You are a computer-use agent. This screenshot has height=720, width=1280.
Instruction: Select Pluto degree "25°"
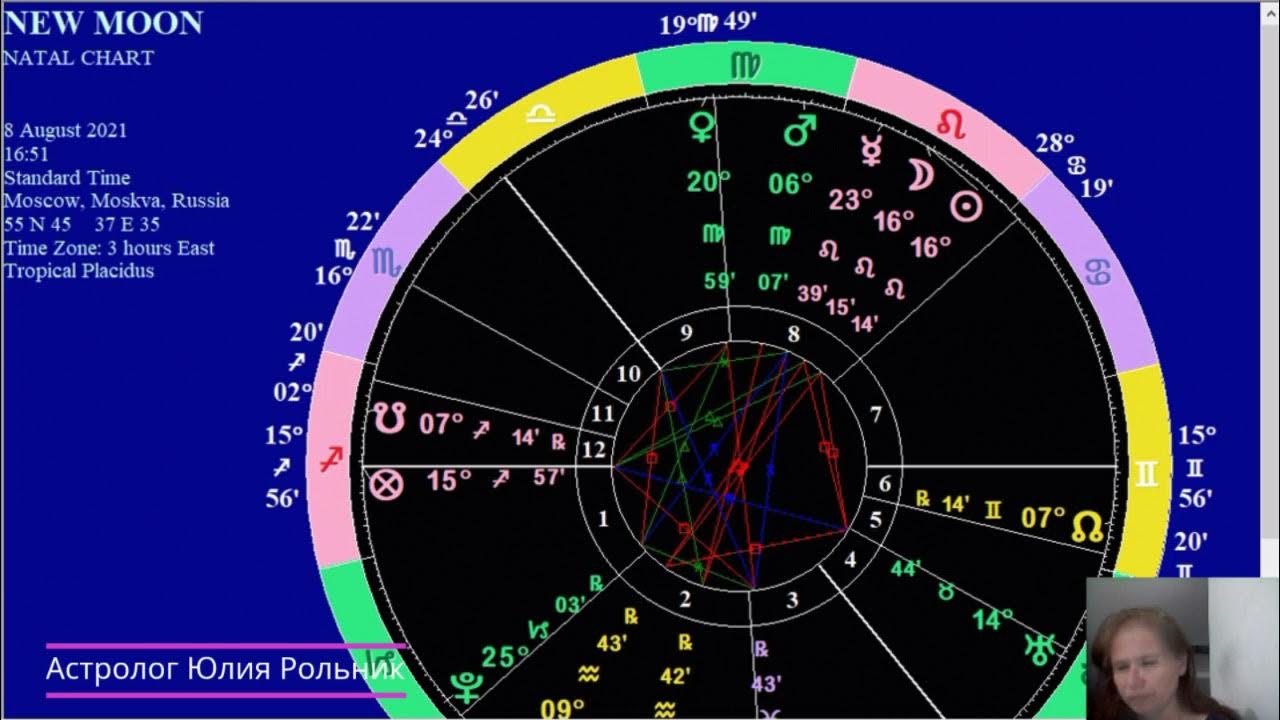tap(506, 657)
